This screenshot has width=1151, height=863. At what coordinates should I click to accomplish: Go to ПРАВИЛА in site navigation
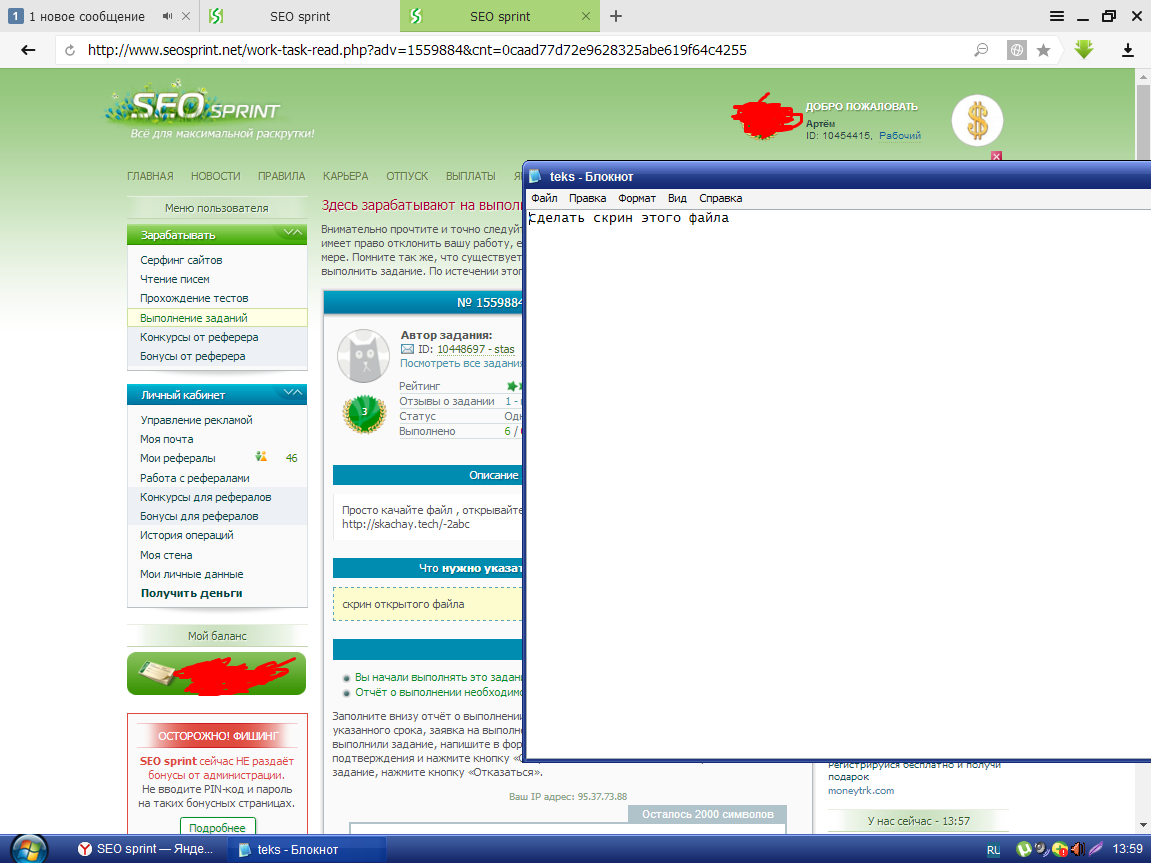click(281, 176)
